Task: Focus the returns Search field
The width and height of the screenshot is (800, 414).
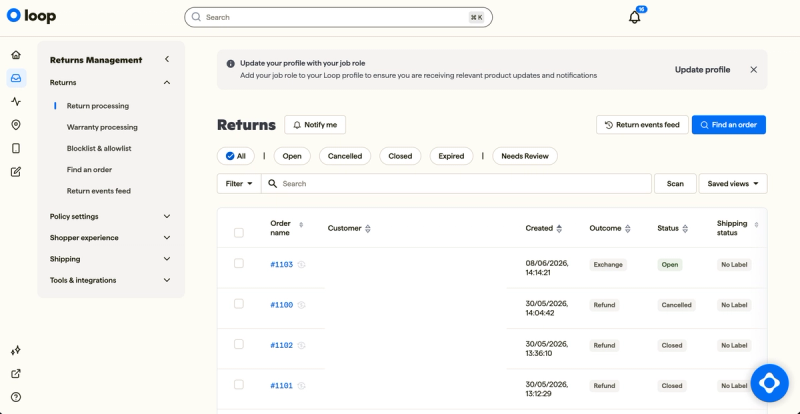Action: tap(457, 184)
